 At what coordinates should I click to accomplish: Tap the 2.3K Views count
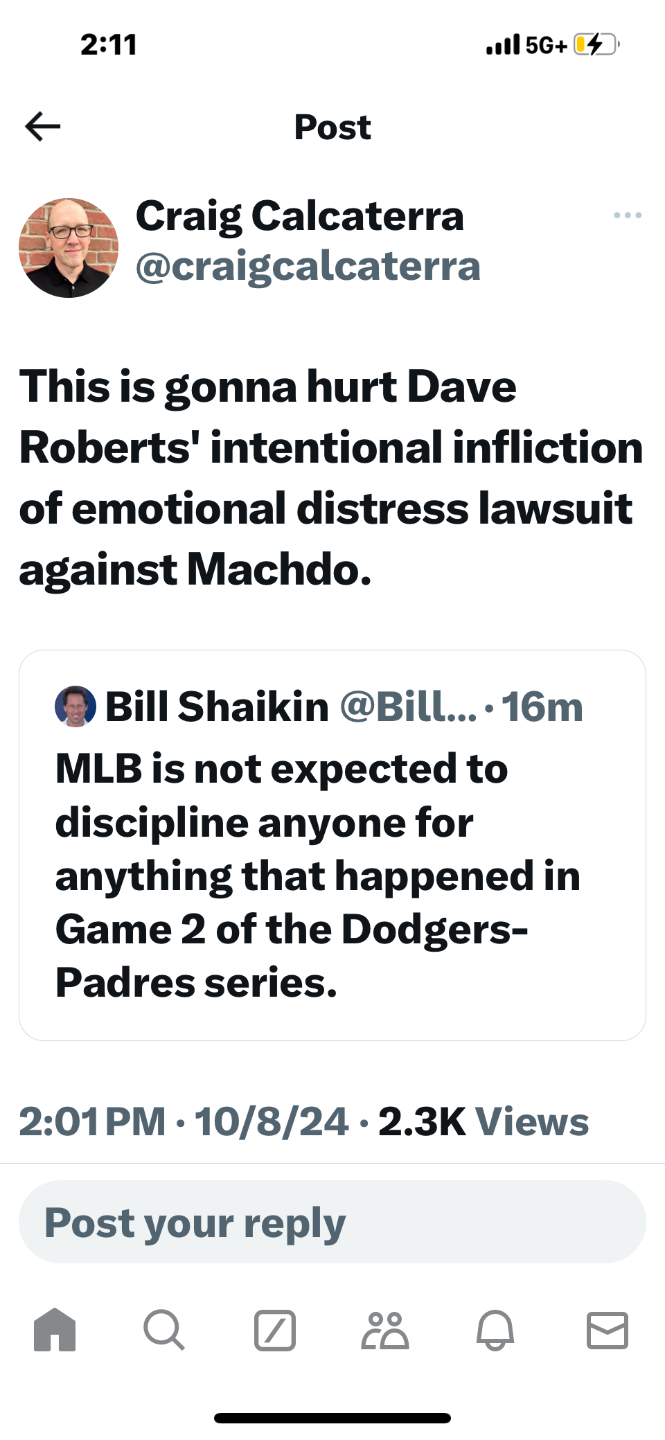click(483, 1121)
